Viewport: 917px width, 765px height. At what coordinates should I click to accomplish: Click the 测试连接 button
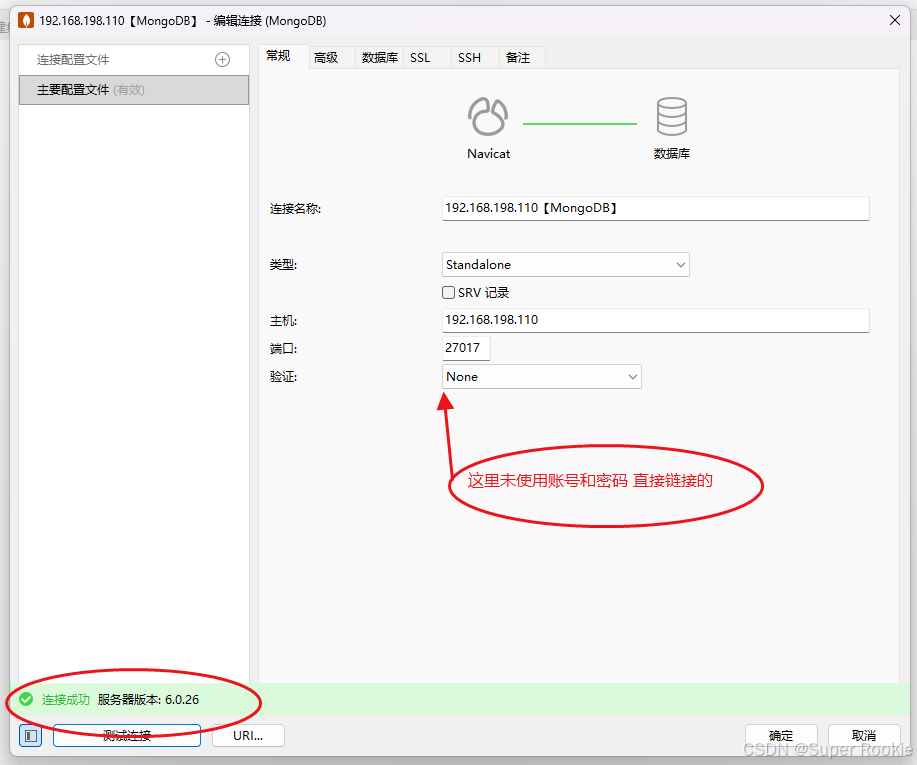click(x=127, y=736)
